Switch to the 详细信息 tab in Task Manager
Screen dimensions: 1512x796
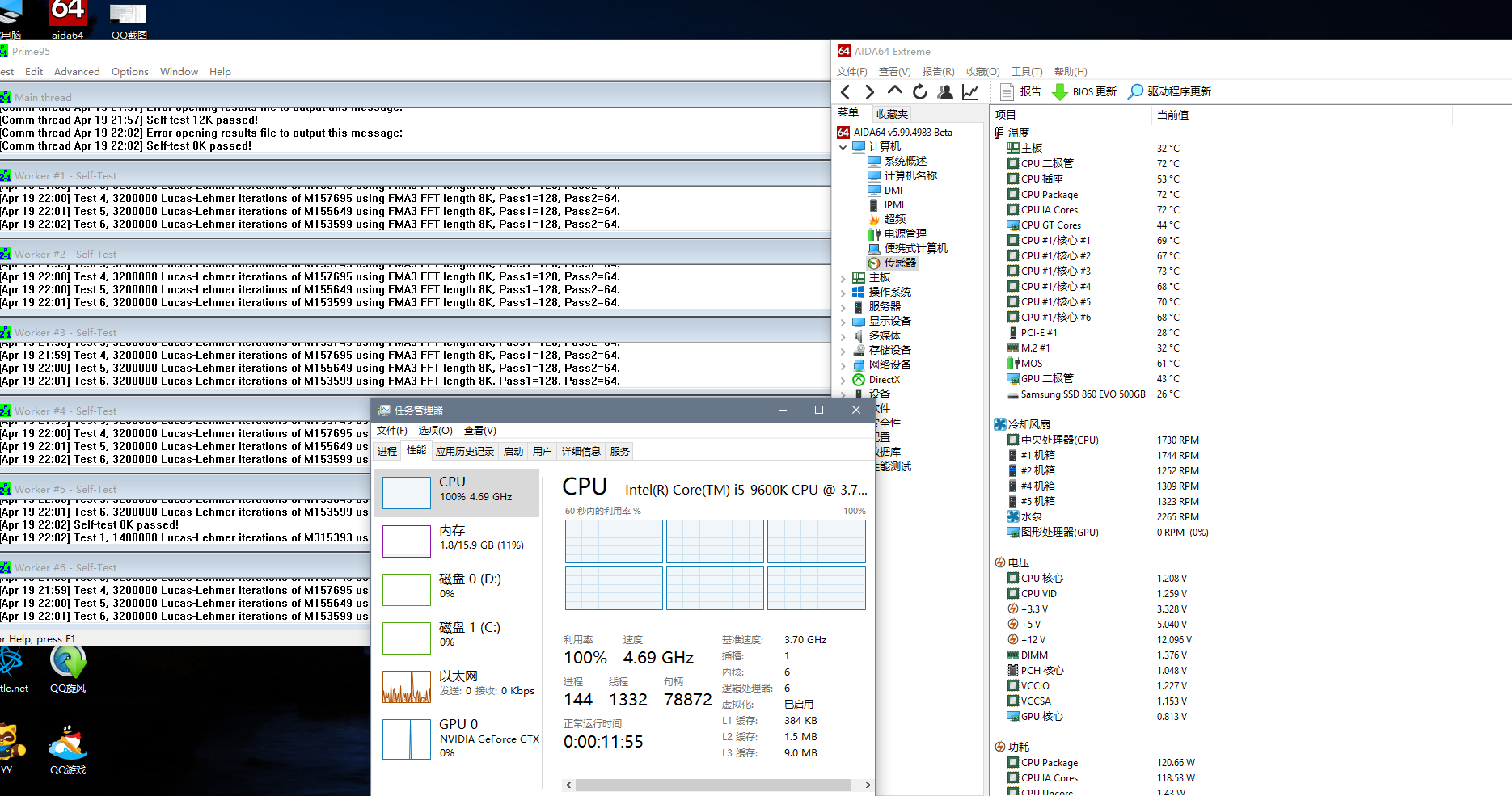pos(581,452)
